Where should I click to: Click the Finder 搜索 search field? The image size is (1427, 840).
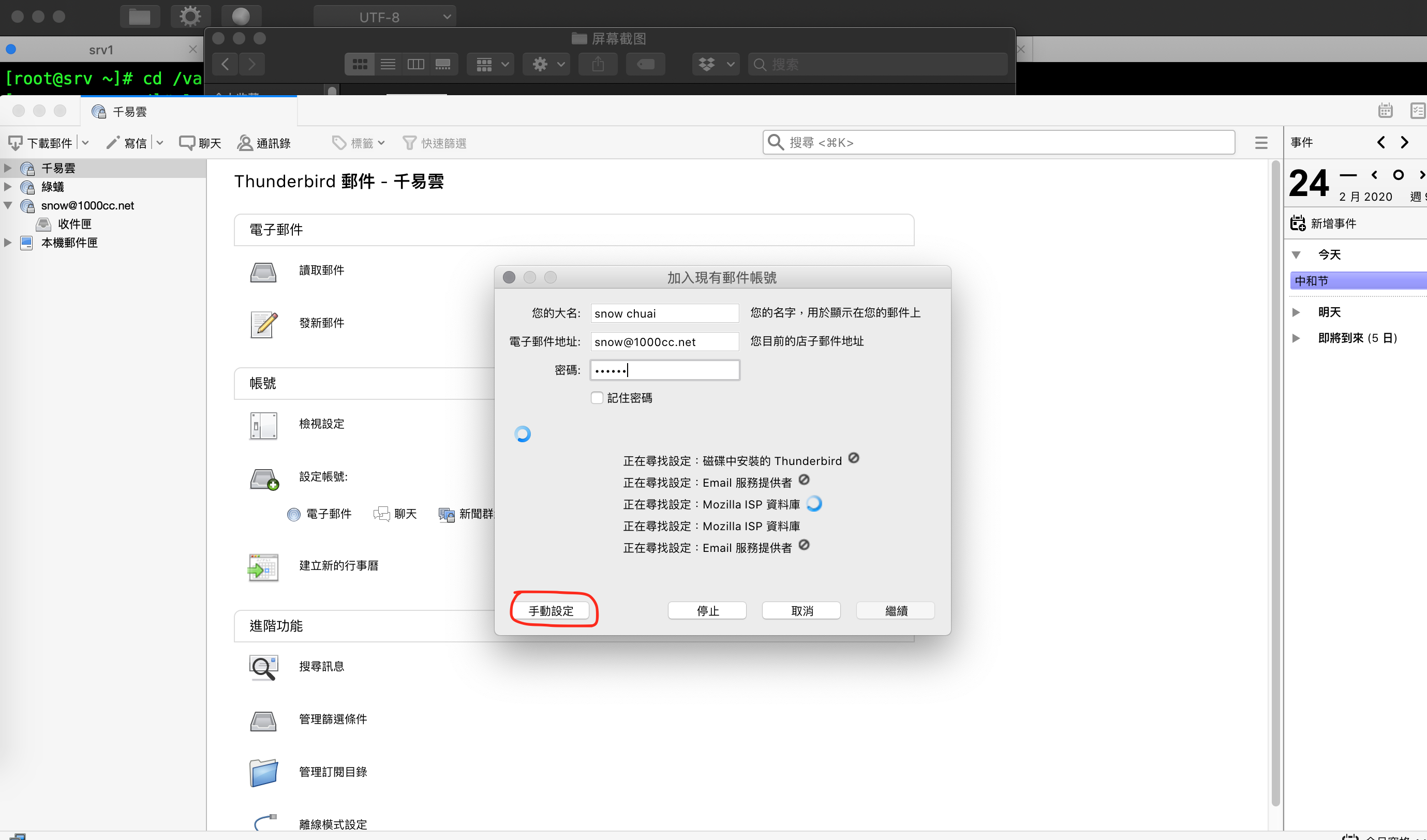(878, 65)
